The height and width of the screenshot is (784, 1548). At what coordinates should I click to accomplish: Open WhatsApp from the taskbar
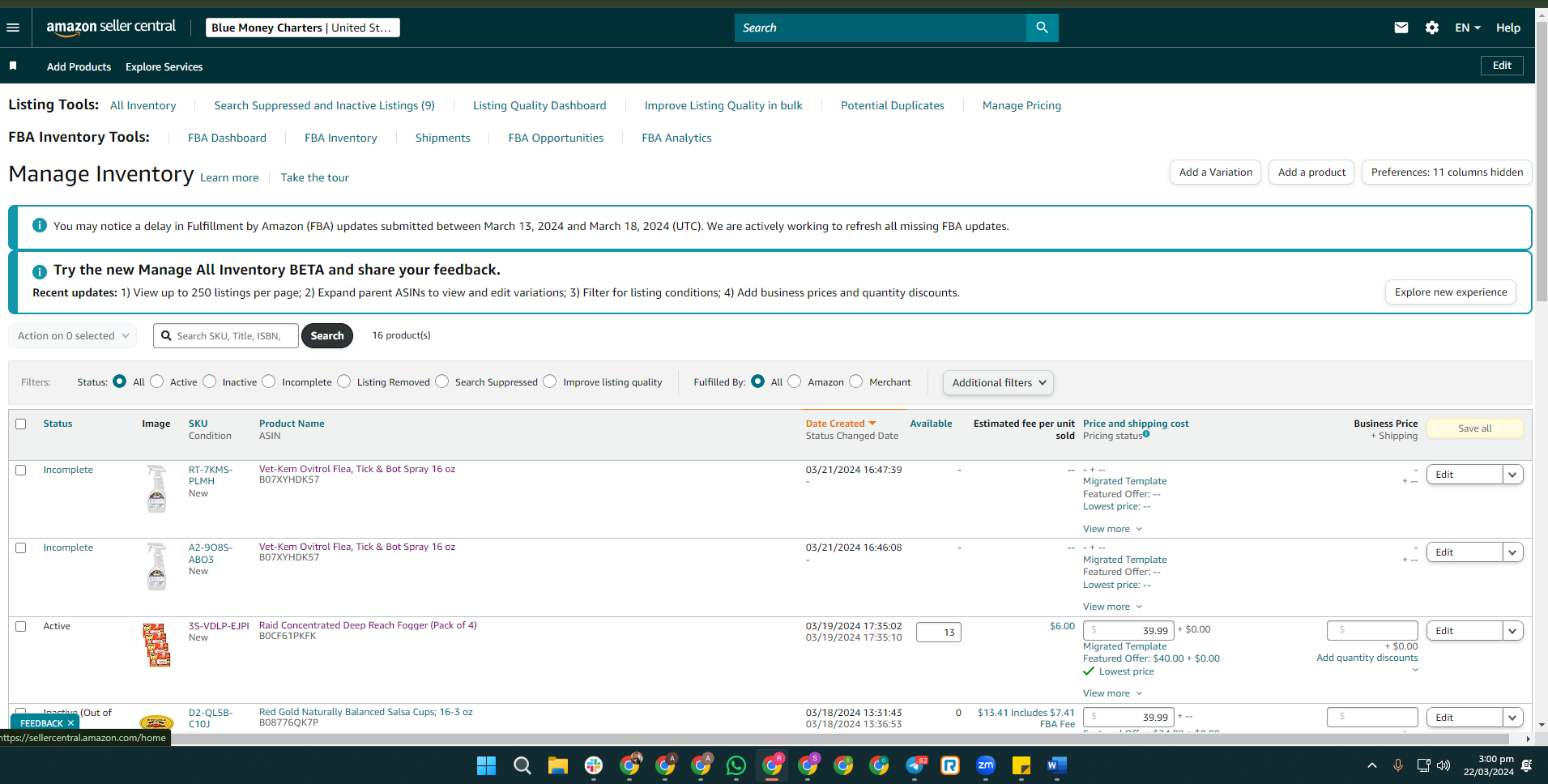pos(736,765)
